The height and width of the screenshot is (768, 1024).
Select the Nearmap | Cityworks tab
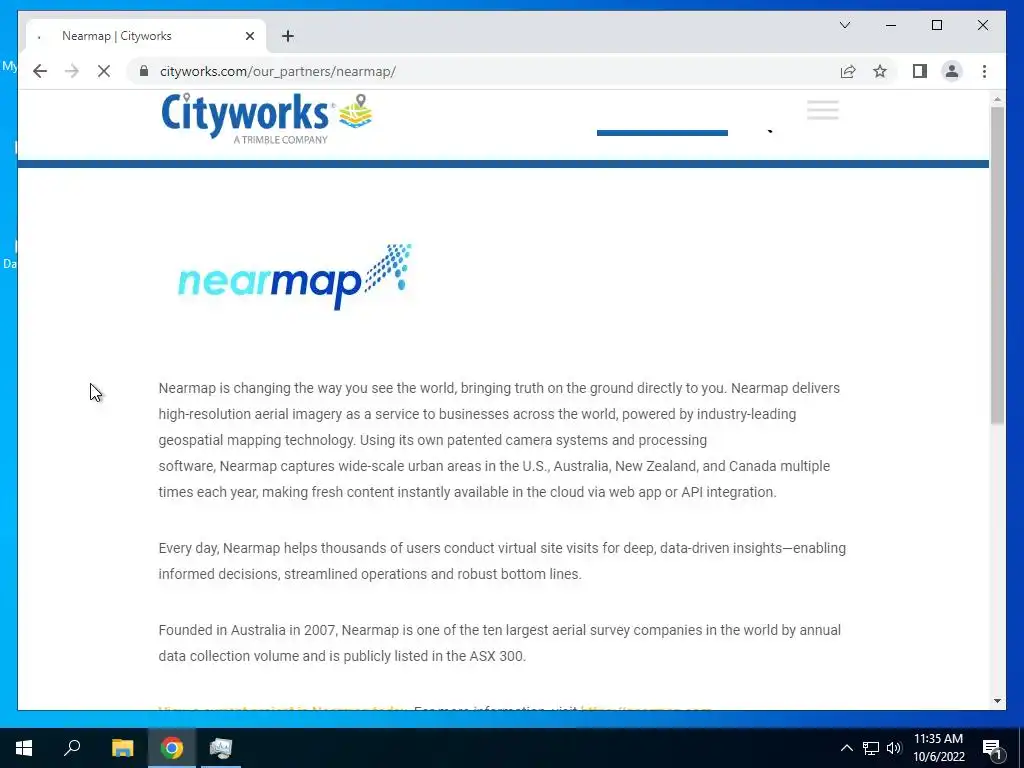click(x=146, y=36)
